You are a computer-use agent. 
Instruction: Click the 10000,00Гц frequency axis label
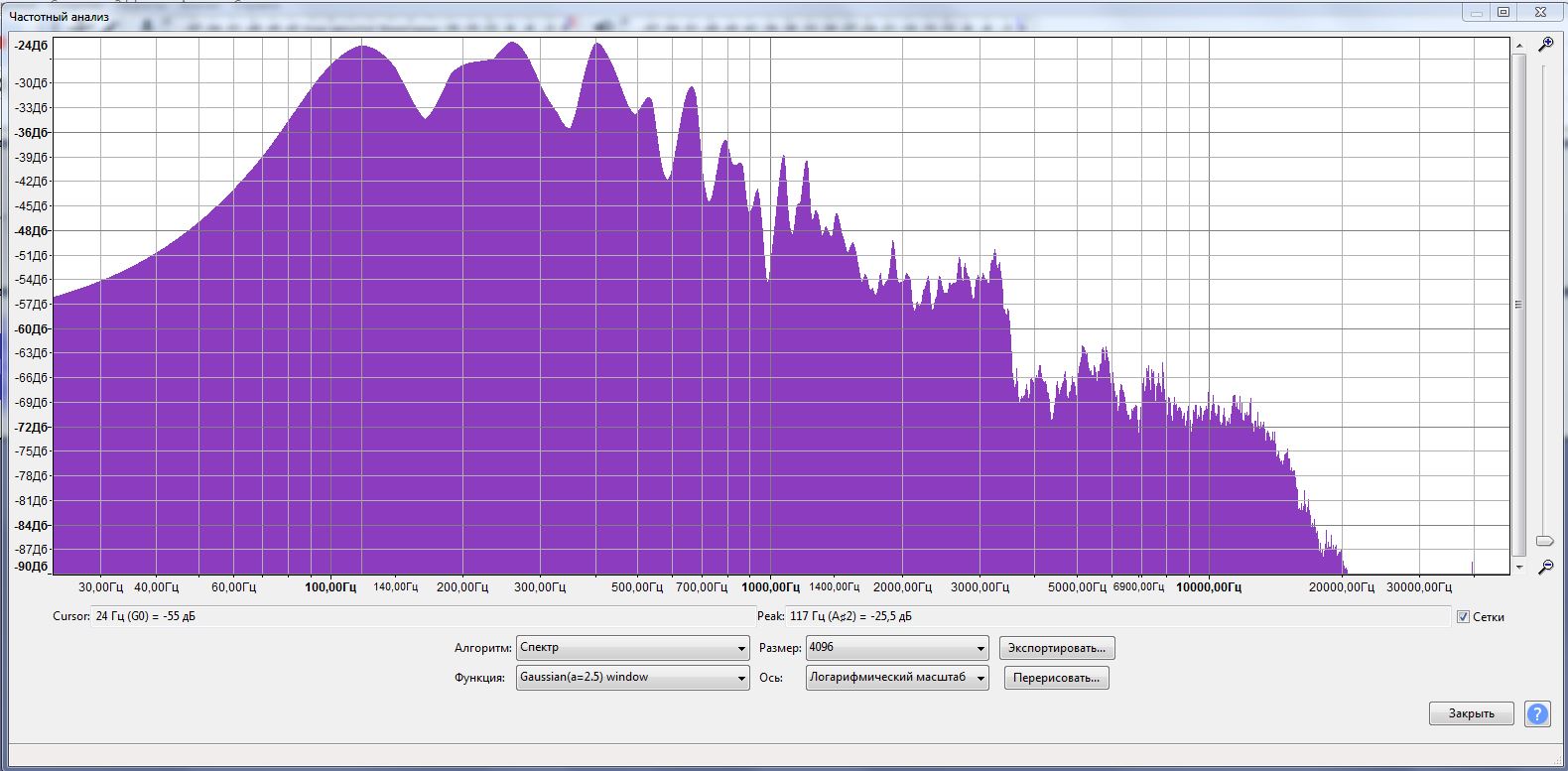pyautogui.click(x=1209, y=587)
